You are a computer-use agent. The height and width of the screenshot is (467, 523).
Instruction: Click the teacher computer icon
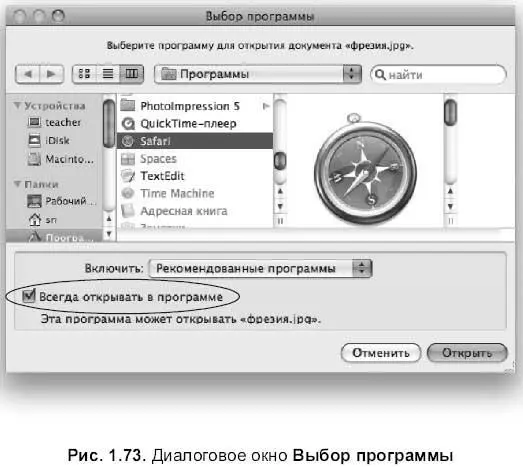pyautogui.click(x=34, y=122)
